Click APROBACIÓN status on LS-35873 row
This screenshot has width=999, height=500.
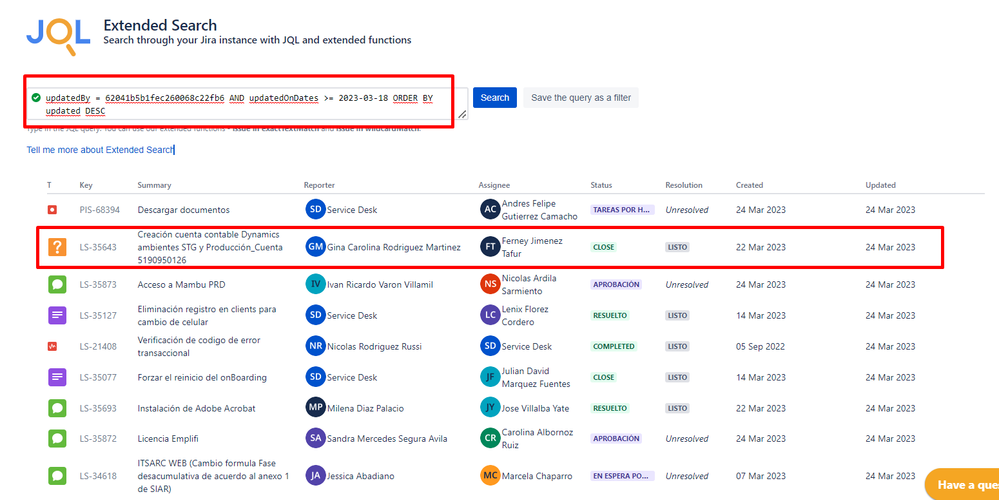616,285
